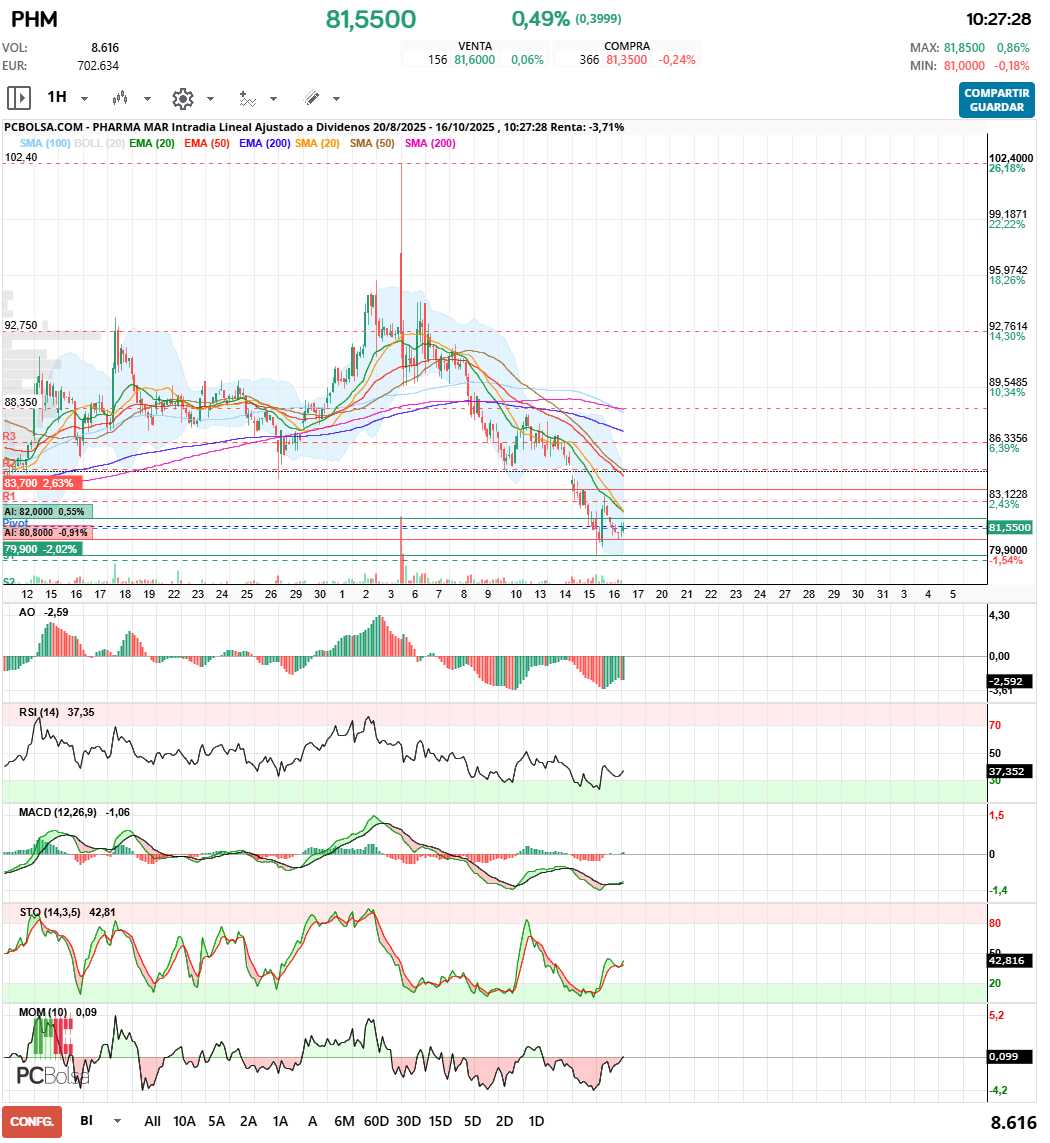The height and width of the screenshot is (1143, 1050).
Task: Click the AI: 82,0000 0,55% alert label
Action: pyautogui.click(x=47, y=512)
